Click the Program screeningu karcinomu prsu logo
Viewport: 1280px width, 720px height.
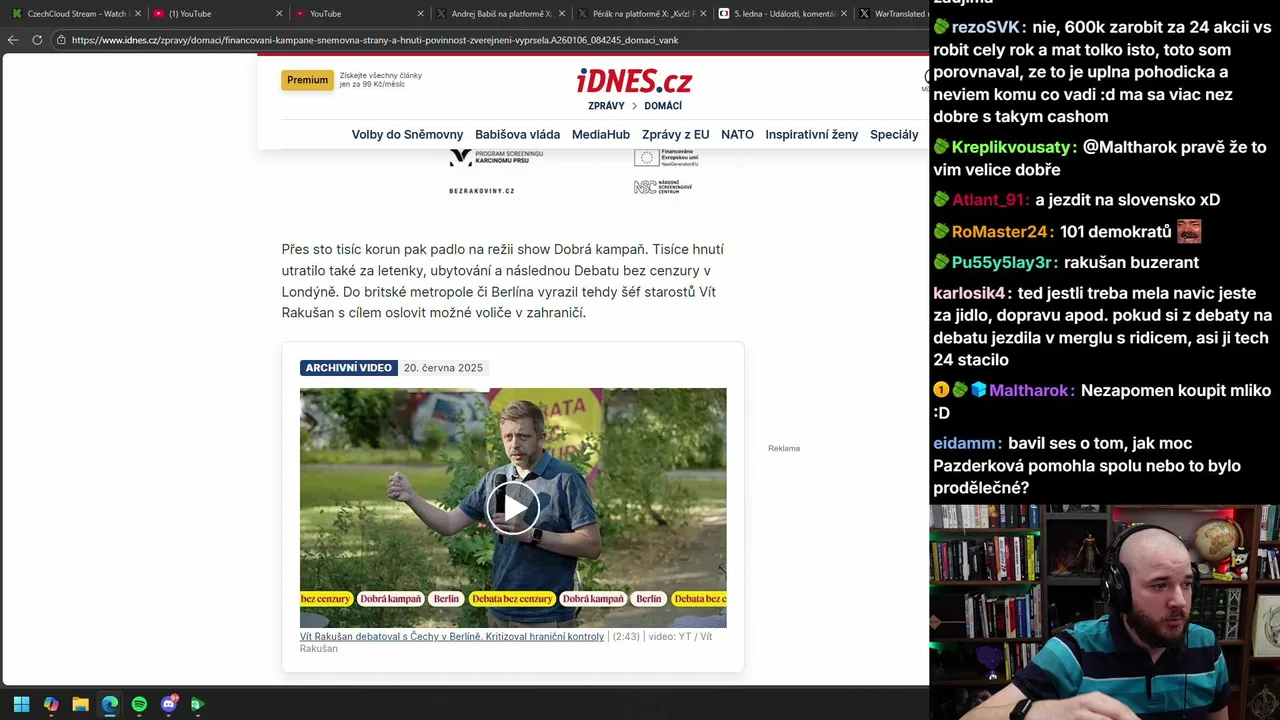496,157
